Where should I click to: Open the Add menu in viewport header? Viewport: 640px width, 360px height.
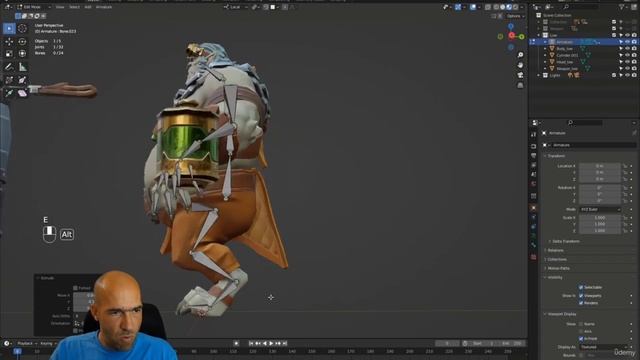[88, 7]
